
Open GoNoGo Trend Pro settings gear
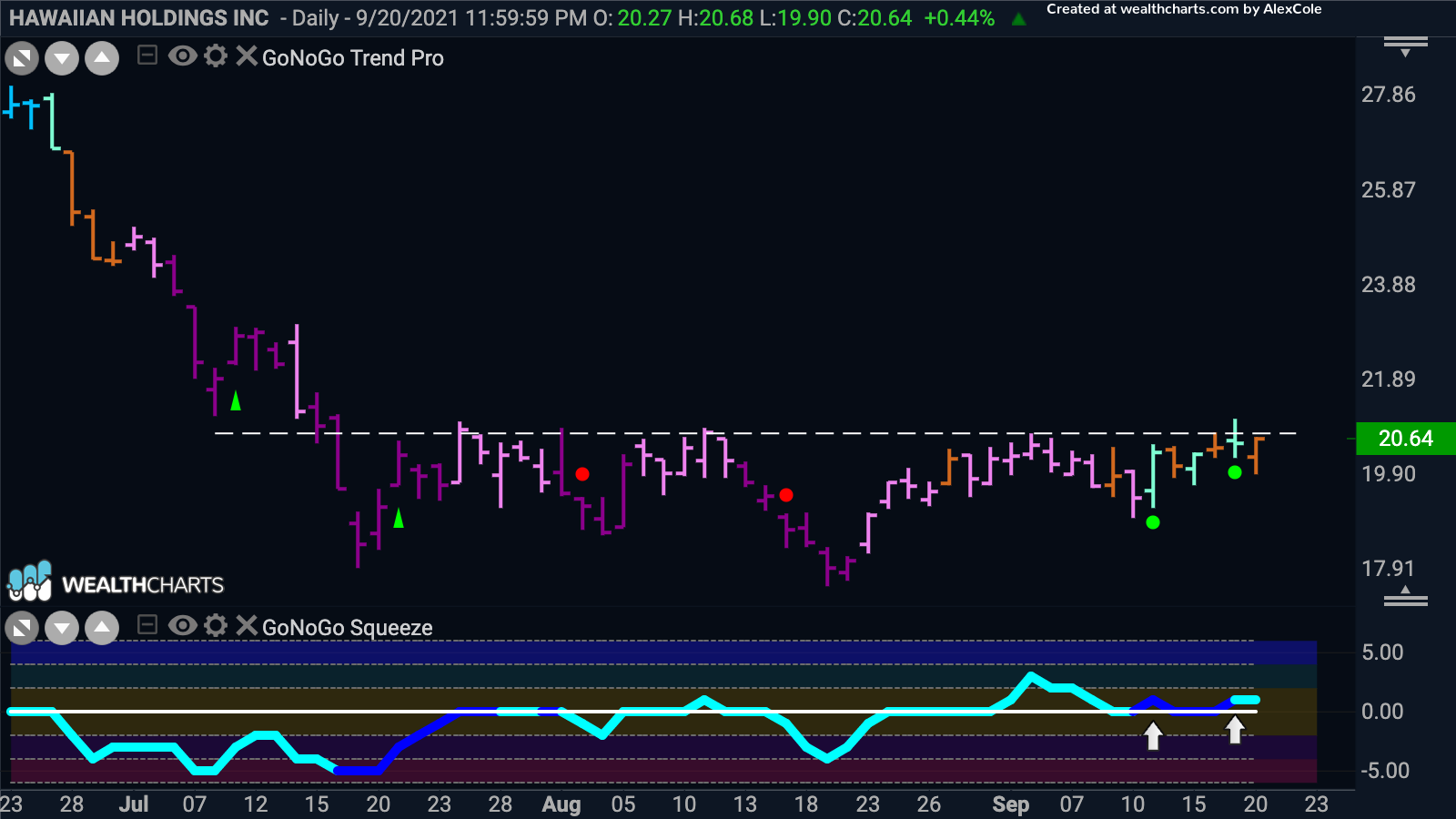pyautogui.click(x=216, y=56)
